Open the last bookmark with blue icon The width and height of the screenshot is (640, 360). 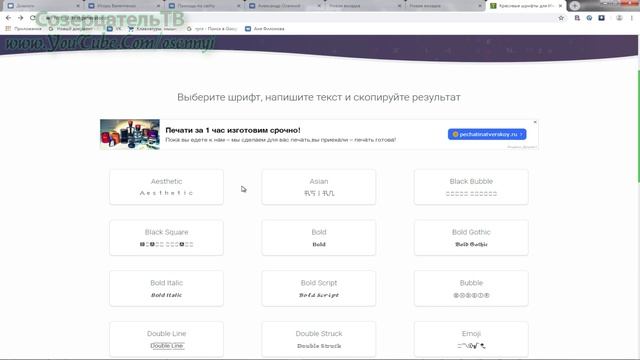click(x=264, y=29)
